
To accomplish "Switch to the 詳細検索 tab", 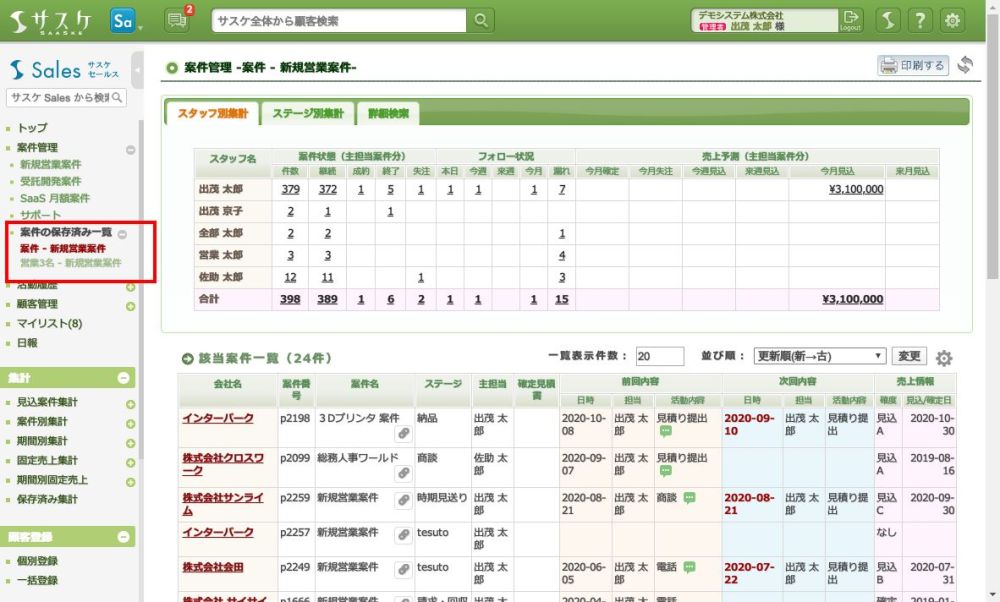I will pyautogui.click(x=388, y=114).
